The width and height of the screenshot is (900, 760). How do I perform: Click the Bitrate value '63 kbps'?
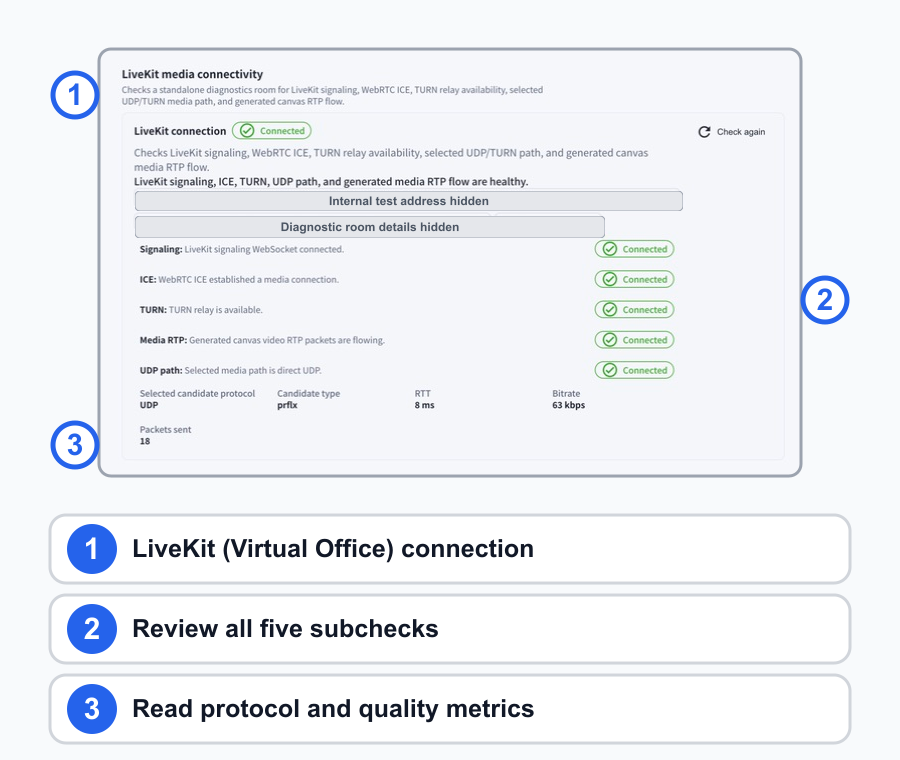coord(569,405)
